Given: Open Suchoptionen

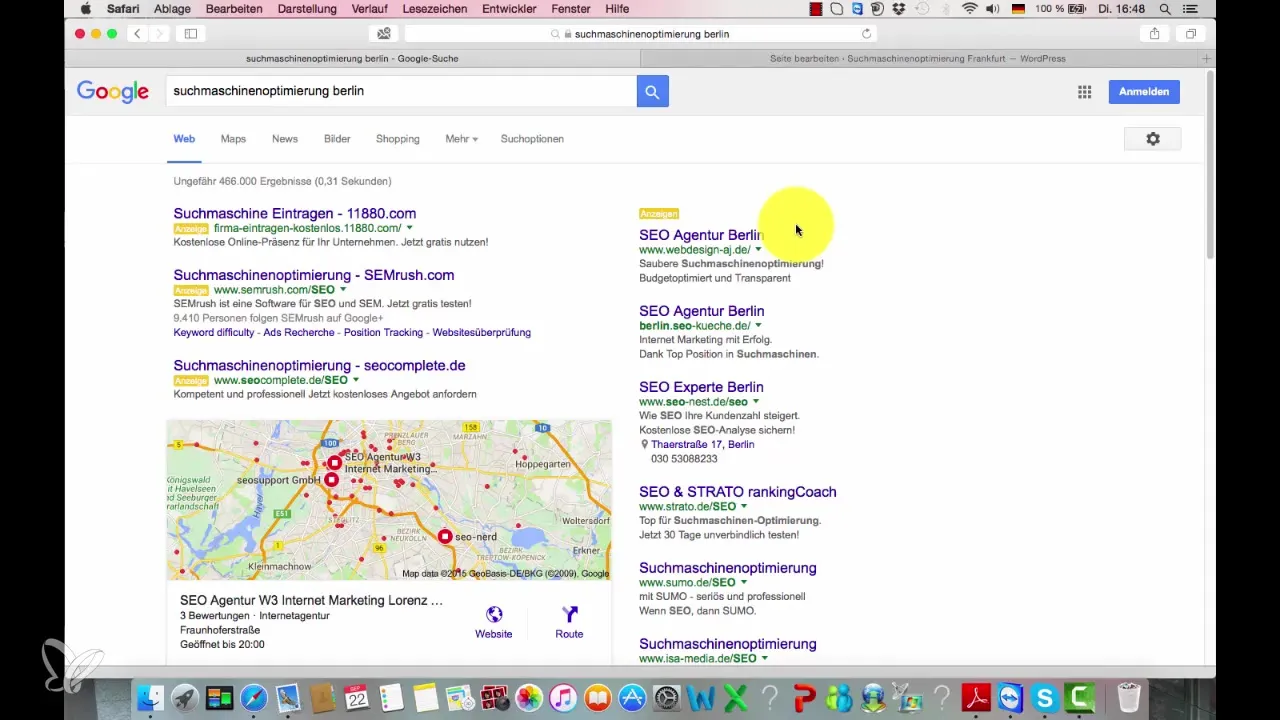Looking at the screenshot, I should tap(532, 139).
